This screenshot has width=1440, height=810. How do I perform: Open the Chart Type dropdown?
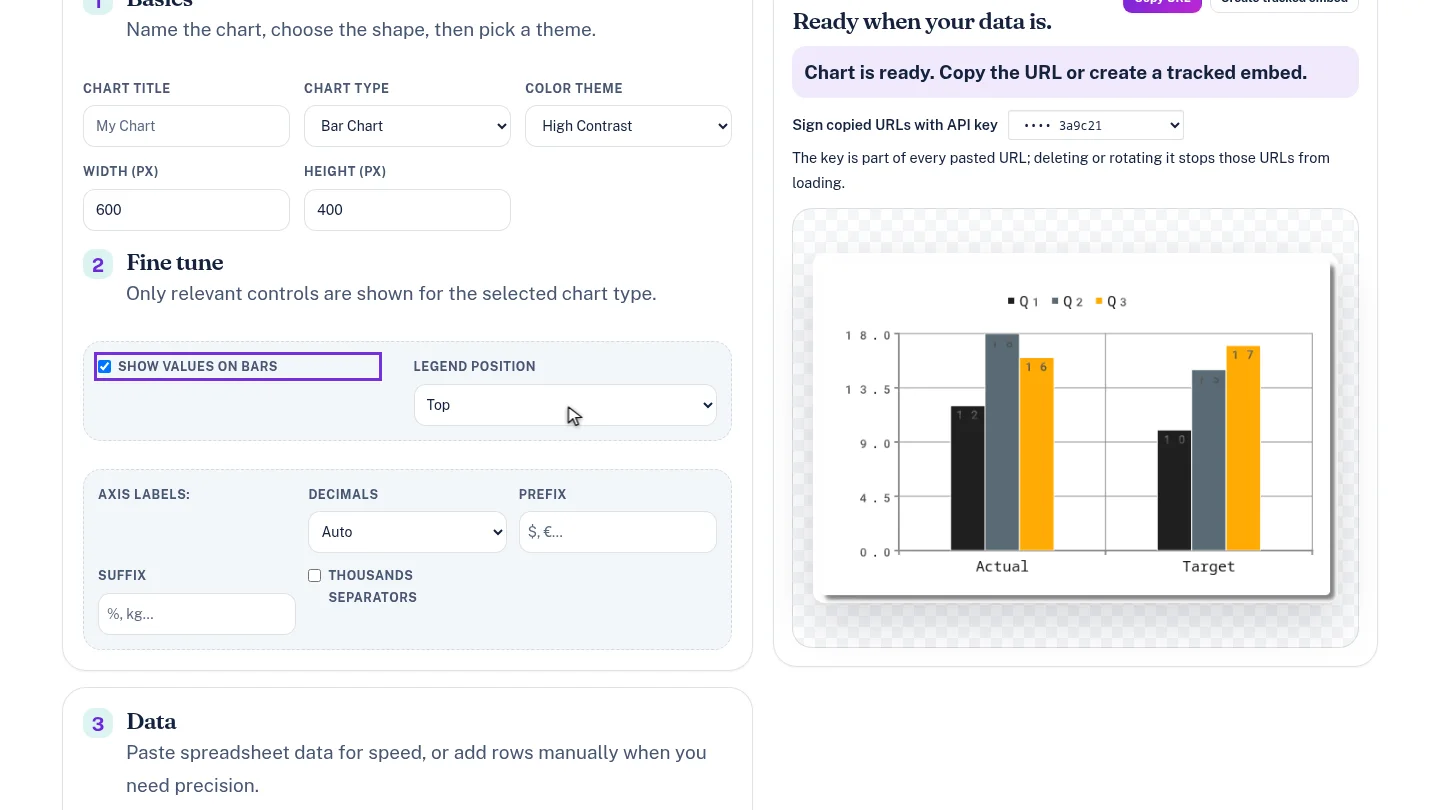click(x=407, y=126)
